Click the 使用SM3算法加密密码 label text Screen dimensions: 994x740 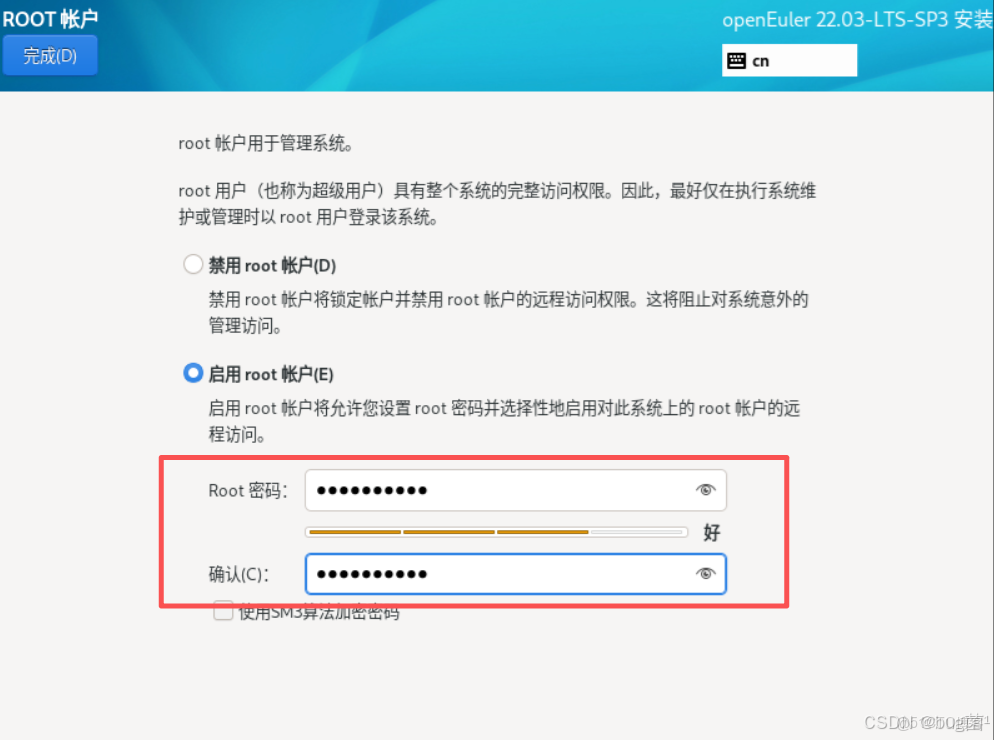pos(319,613)
